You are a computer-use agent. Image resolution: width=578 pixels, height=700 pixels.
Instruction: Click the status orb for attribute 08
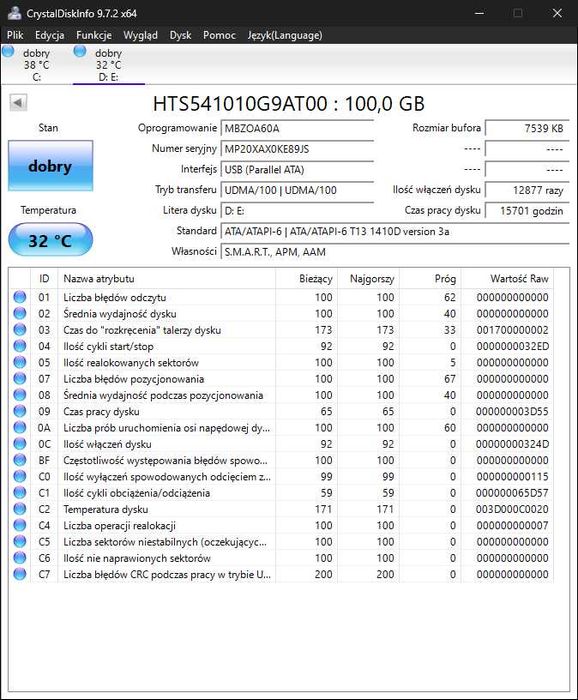[20, 395]
